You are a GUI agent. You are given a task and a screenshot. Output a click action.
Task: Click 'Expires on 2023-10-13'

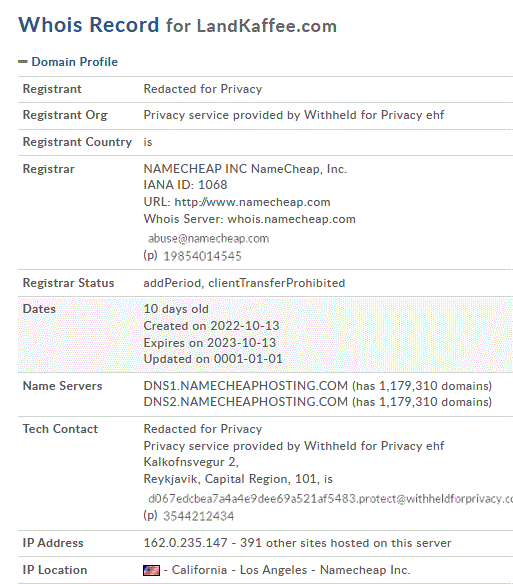coord(210,343)
